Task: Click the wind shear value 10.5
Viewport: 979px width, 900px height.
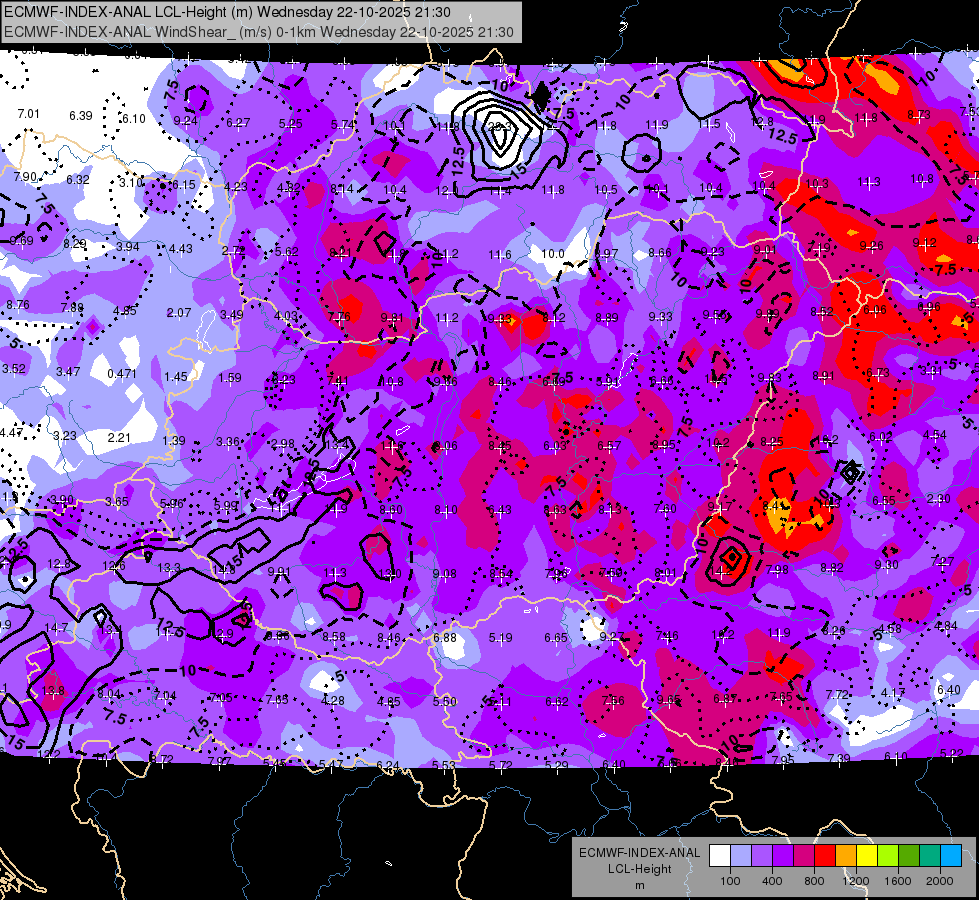Action: (606, 189)
